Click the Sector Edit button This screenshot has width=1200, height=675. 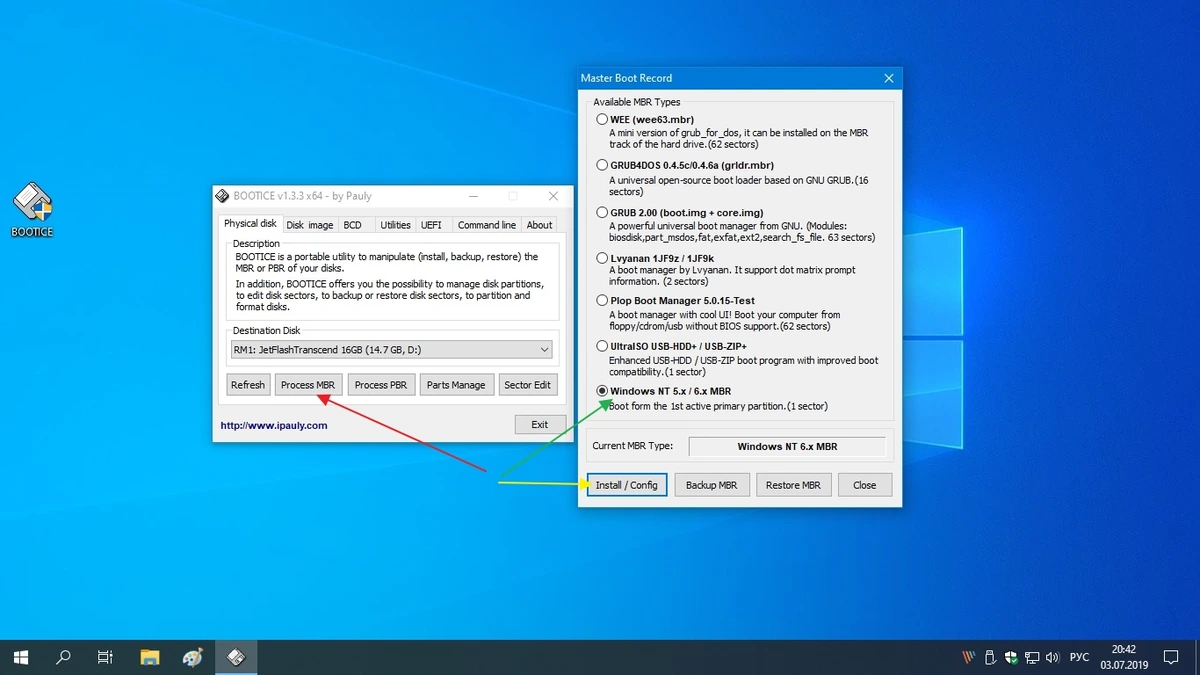click(527, 385)
